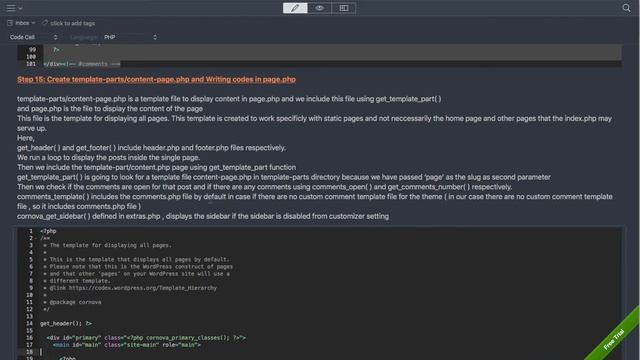Click the '<div id="primary"' code line 16
This screenshot has height=360, width=640.
(x=146, y=338)
